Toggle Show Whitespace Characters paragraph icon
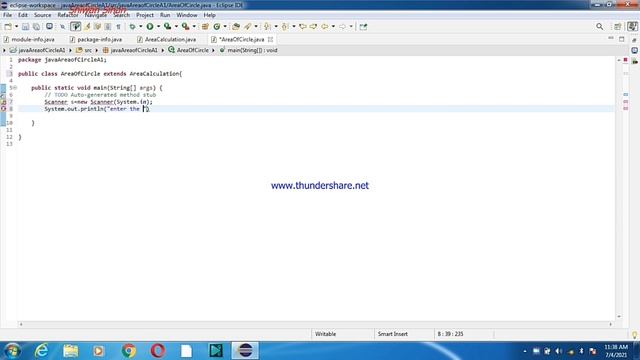Screen dimensions: 640x360 [118, 27]
